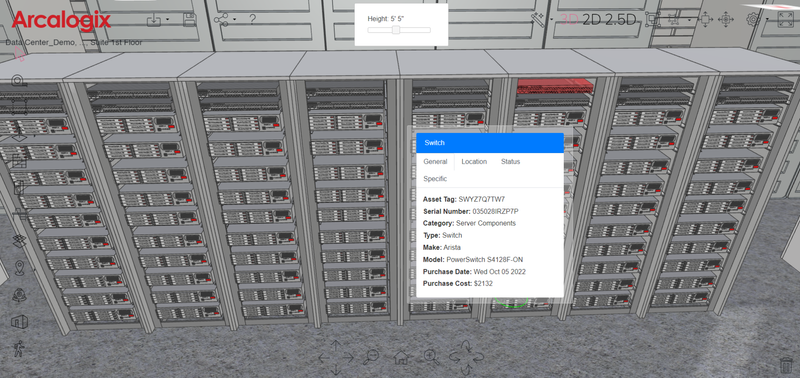Adjust the Height slider handle
Screen dimensions: 800x378
click(396, 30)
